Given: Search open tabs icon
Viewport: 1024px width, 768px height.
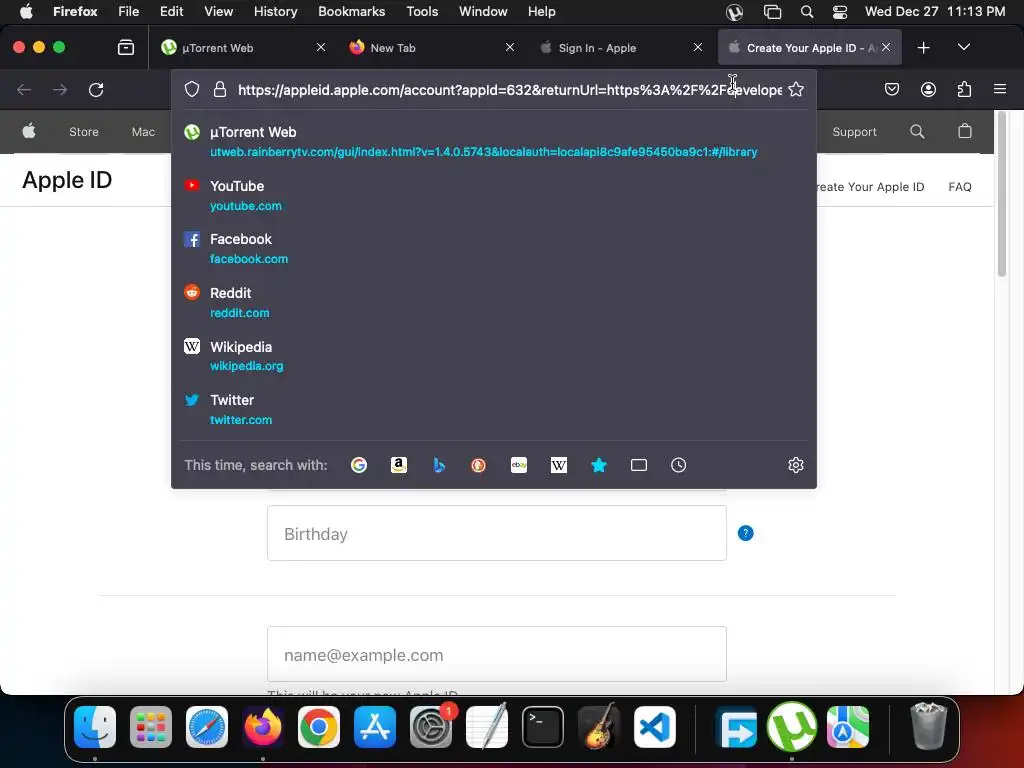Looking at the screenshot, I should tap(639, 465).
